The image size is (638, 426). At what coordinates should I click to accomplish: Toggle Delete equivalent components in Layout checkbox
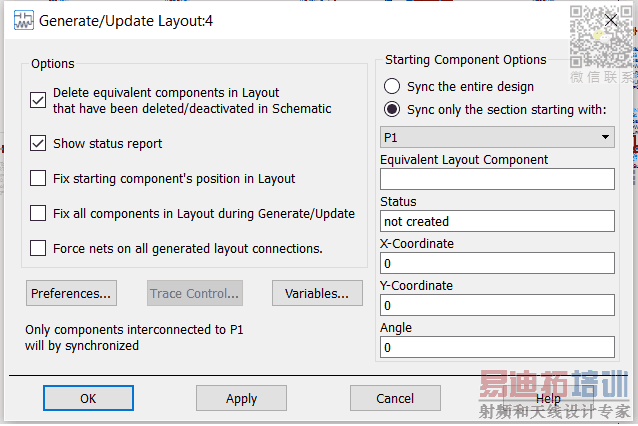pos(38,100)
